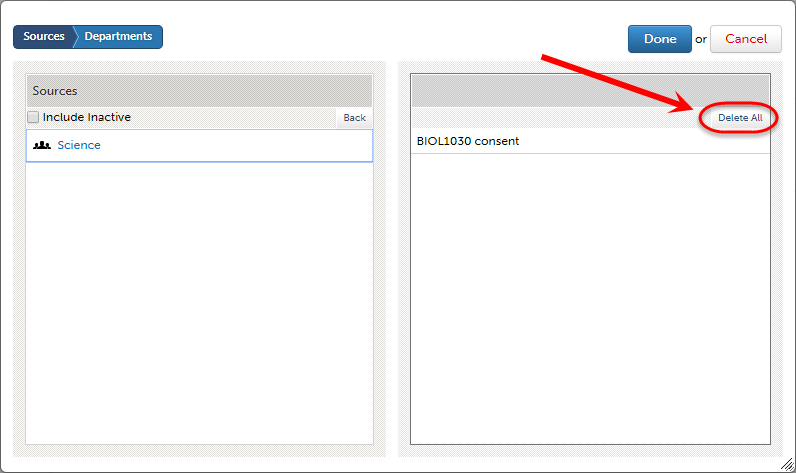Click the Departments breadcrumb

pyautogui.click(x=118, y=37)
